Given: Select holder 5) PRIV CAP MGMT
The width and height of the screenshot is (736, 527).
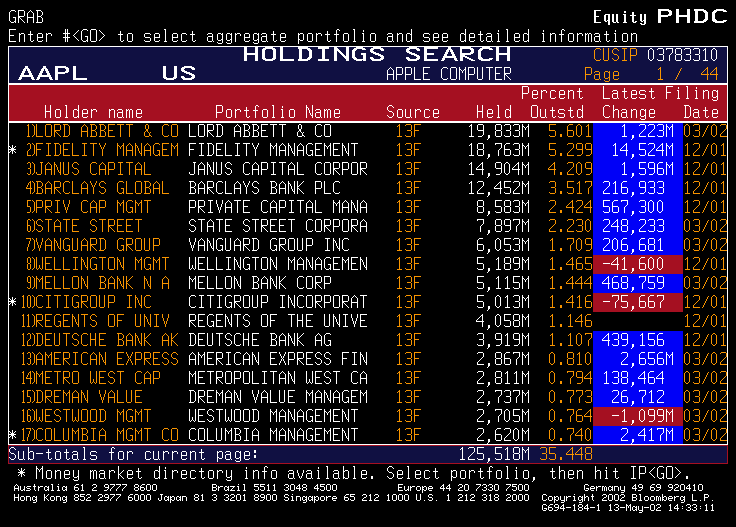Looking at the screenshot, I should pyautogui.click(x=88, y=207).
